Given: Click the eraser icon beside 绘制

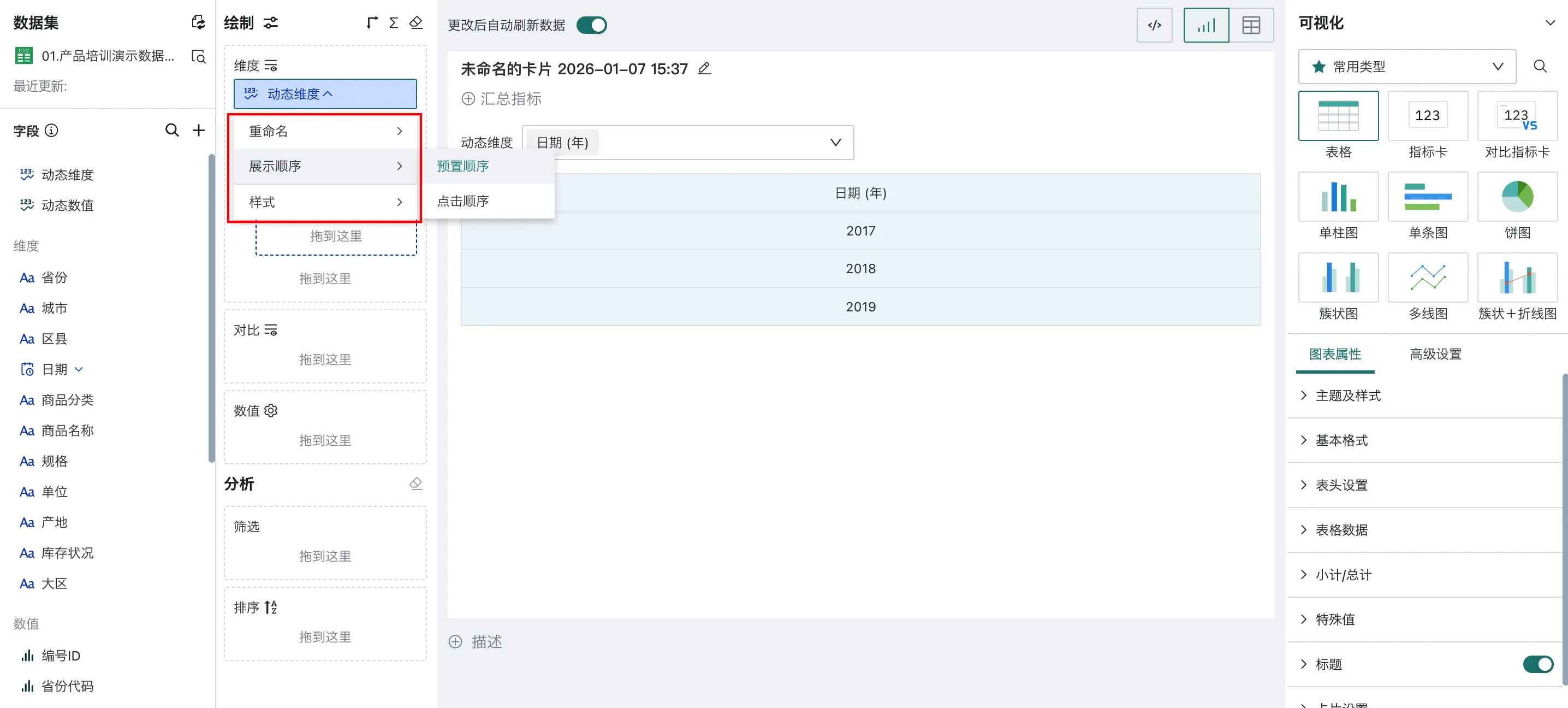Looking at the screenshot, I should click(415, 22).
